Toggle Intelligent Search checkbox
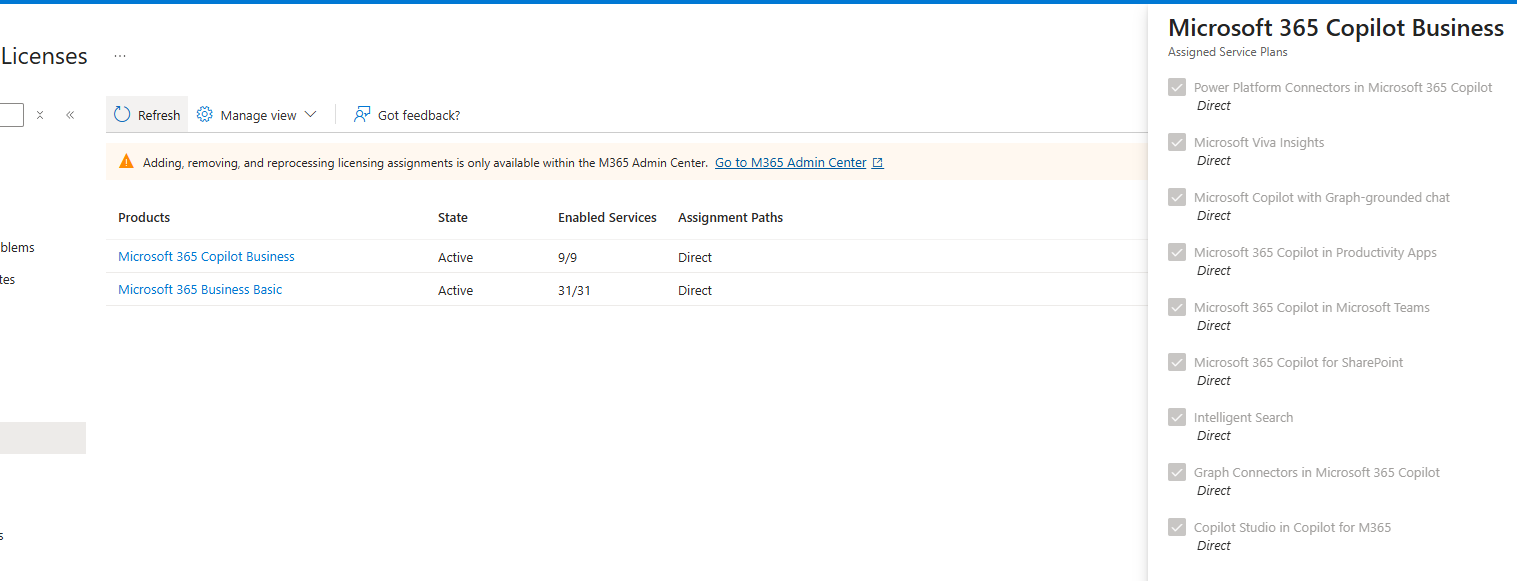The width and height of the screenshot is (1517, 581). click(1177, 417)
